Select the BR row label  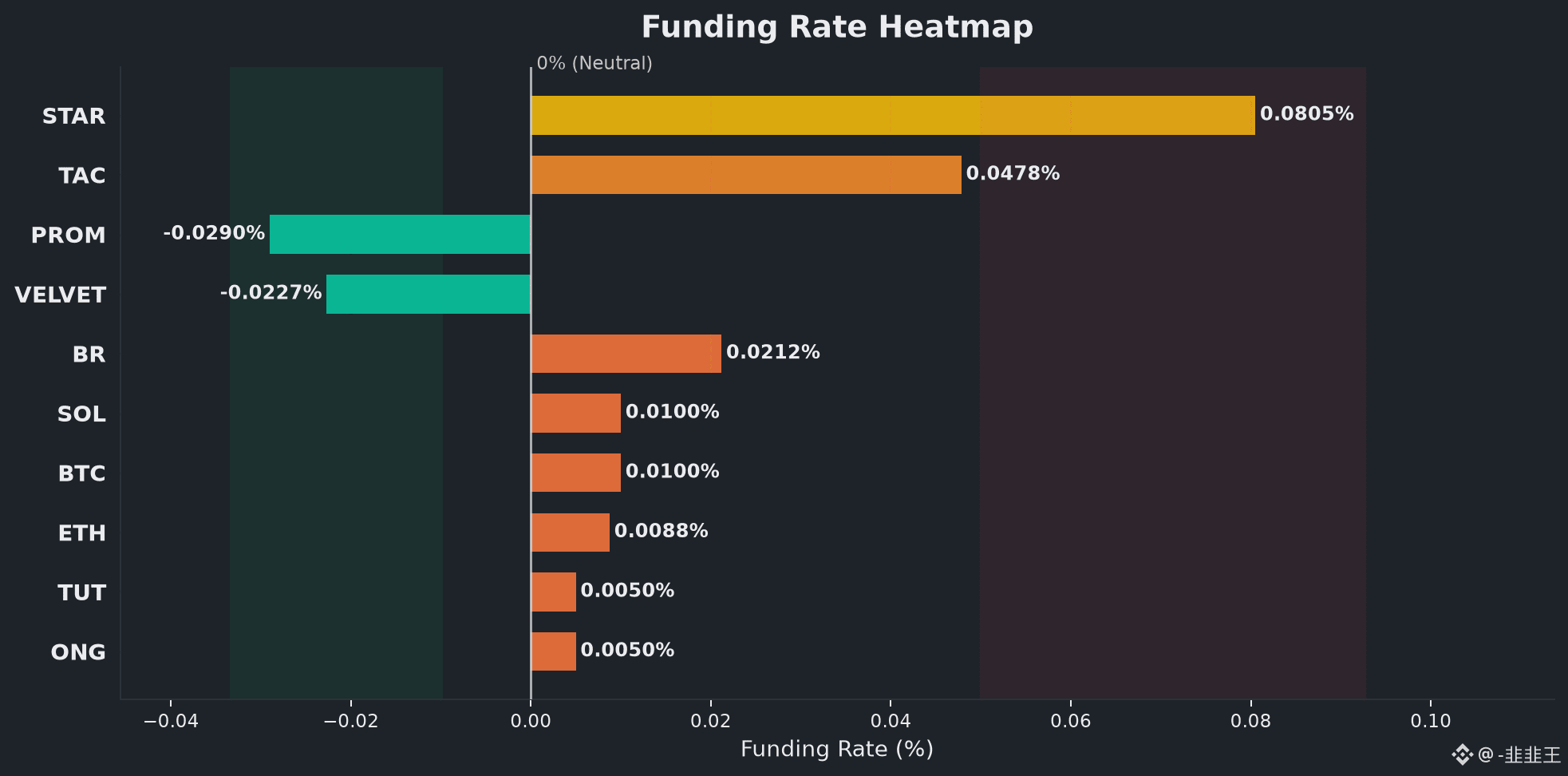[89, 354]
